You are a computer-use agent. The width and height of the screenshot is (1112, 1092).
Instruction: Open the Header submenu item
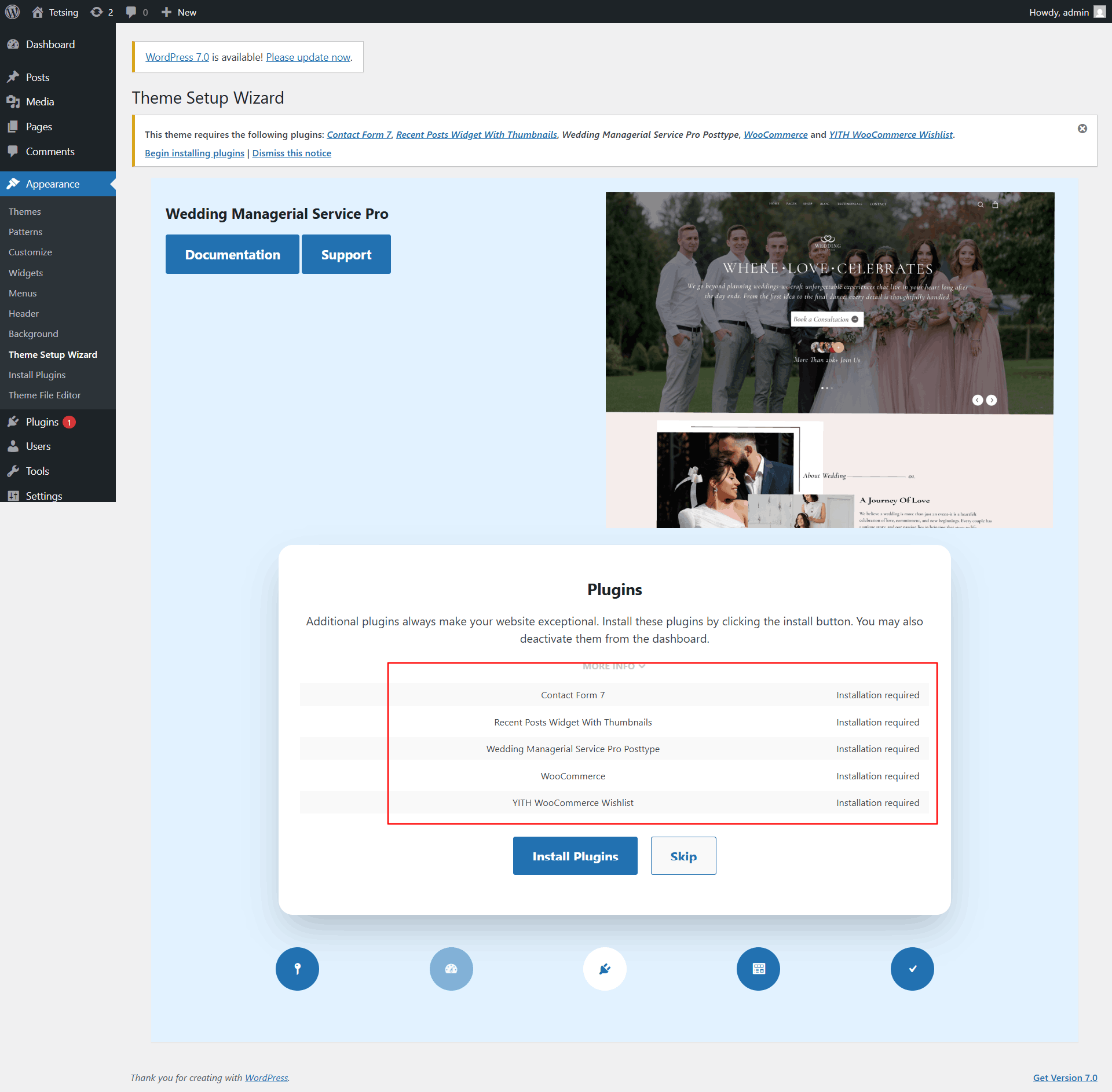pyautogui.click(x=24, y=313)
